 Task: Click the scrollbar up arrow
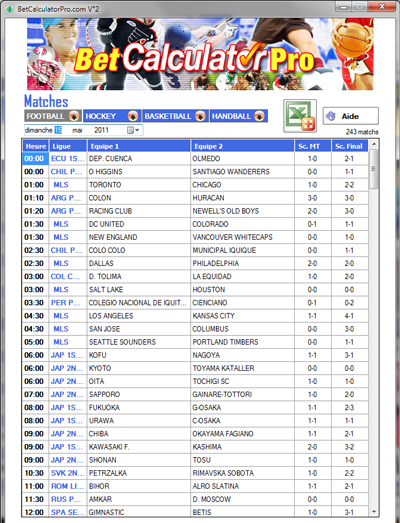[374, 144]
